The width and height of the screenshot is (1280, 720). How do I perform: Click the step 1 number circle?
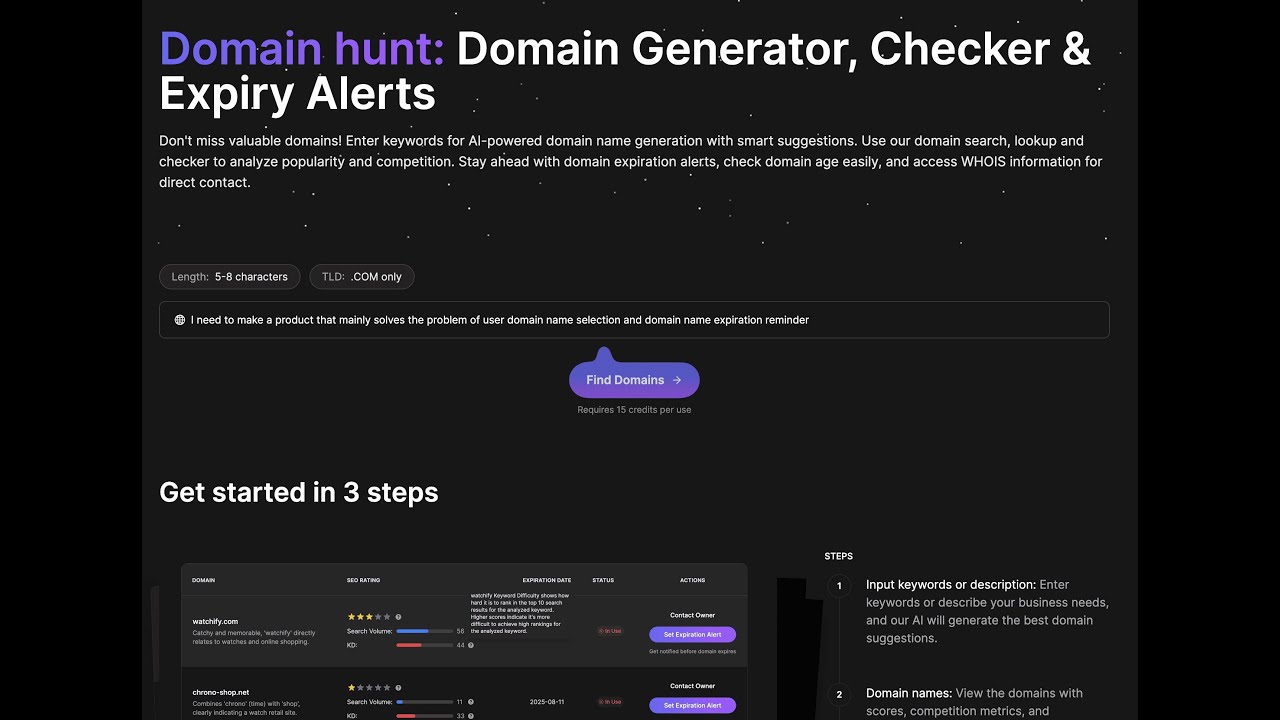click(839, 586)
